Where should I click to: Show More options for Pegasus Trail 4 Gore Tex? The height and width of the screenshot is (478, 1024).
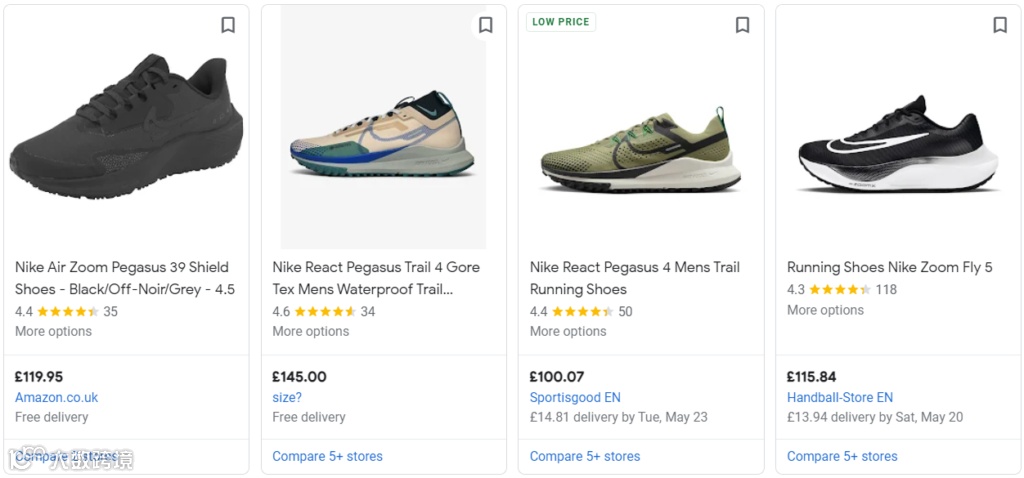pyautogui.click(x=311, y=331)
